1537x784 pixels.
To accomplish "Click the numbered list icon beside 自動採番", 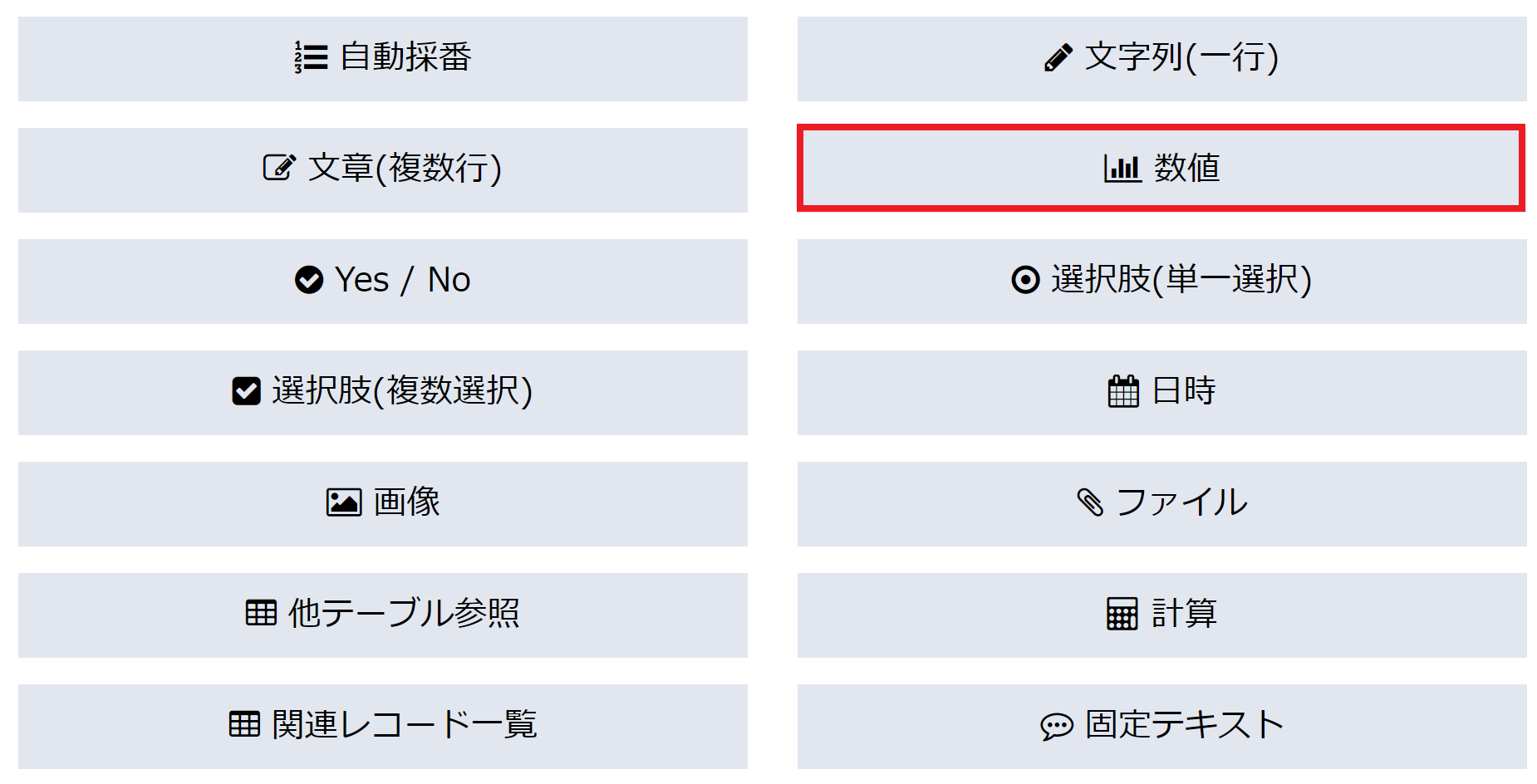I will tap(311, 58).
